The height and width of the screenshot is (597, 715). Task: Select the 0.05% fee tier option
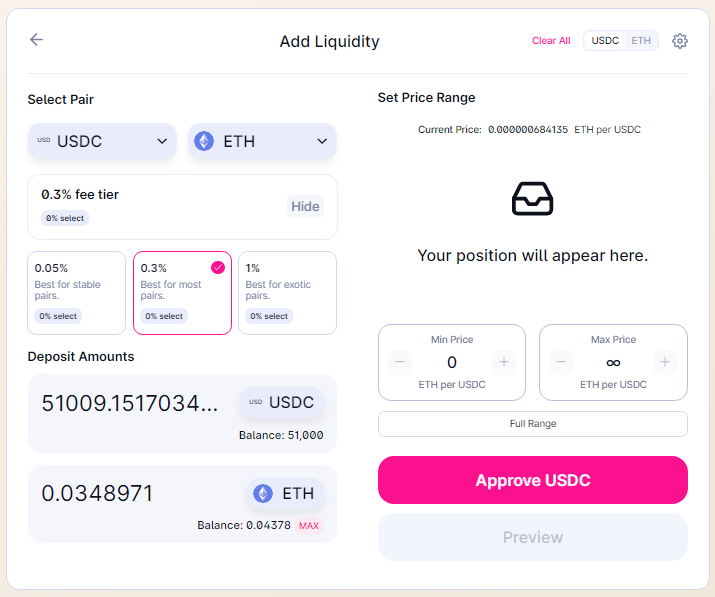77,293
